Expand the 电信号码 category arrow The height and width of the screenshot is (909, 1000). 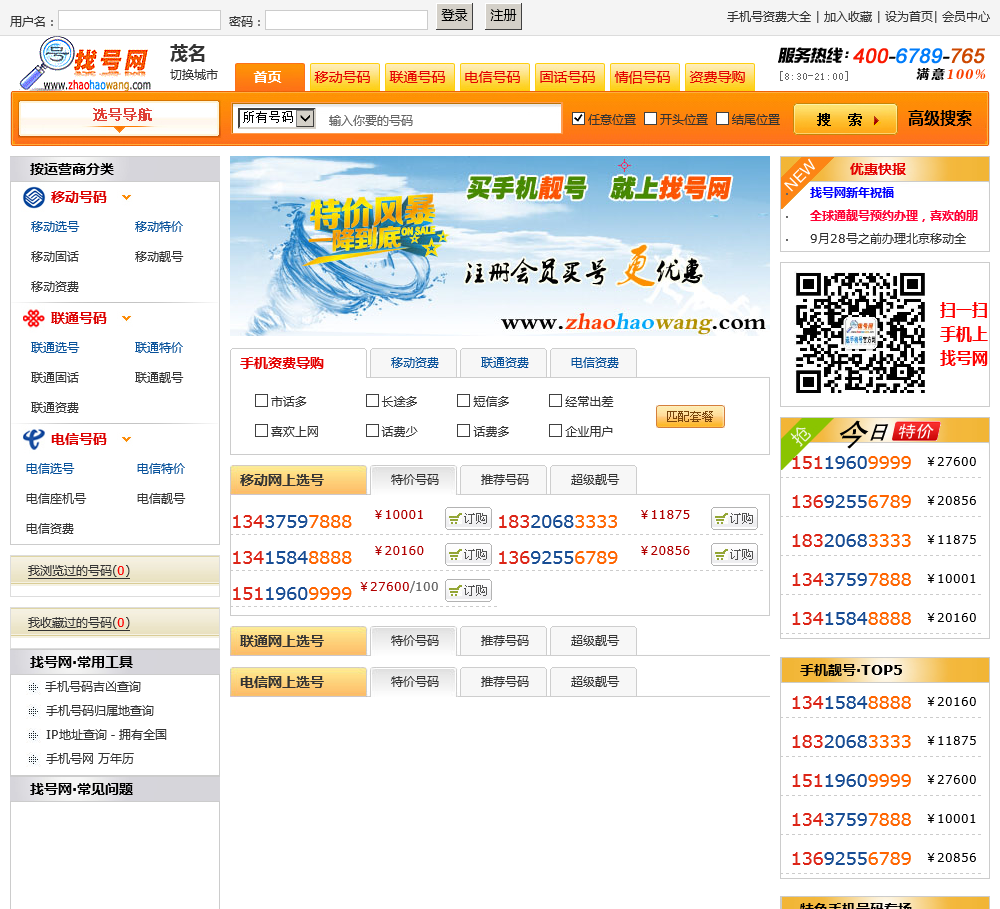pos(126,439)
